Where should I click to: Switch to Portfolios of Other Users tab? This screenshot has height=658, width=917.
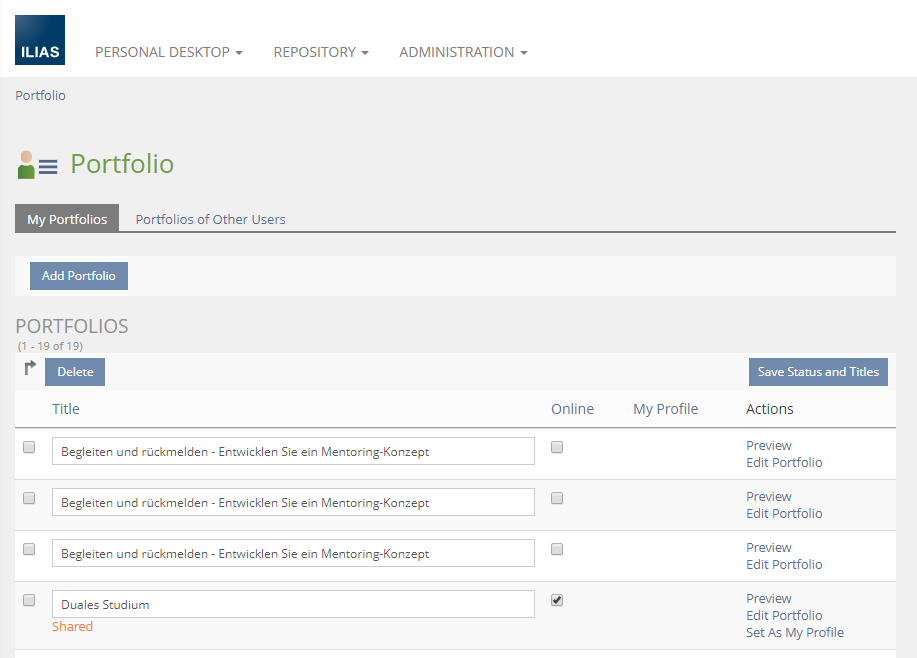(x=210, y=219)
